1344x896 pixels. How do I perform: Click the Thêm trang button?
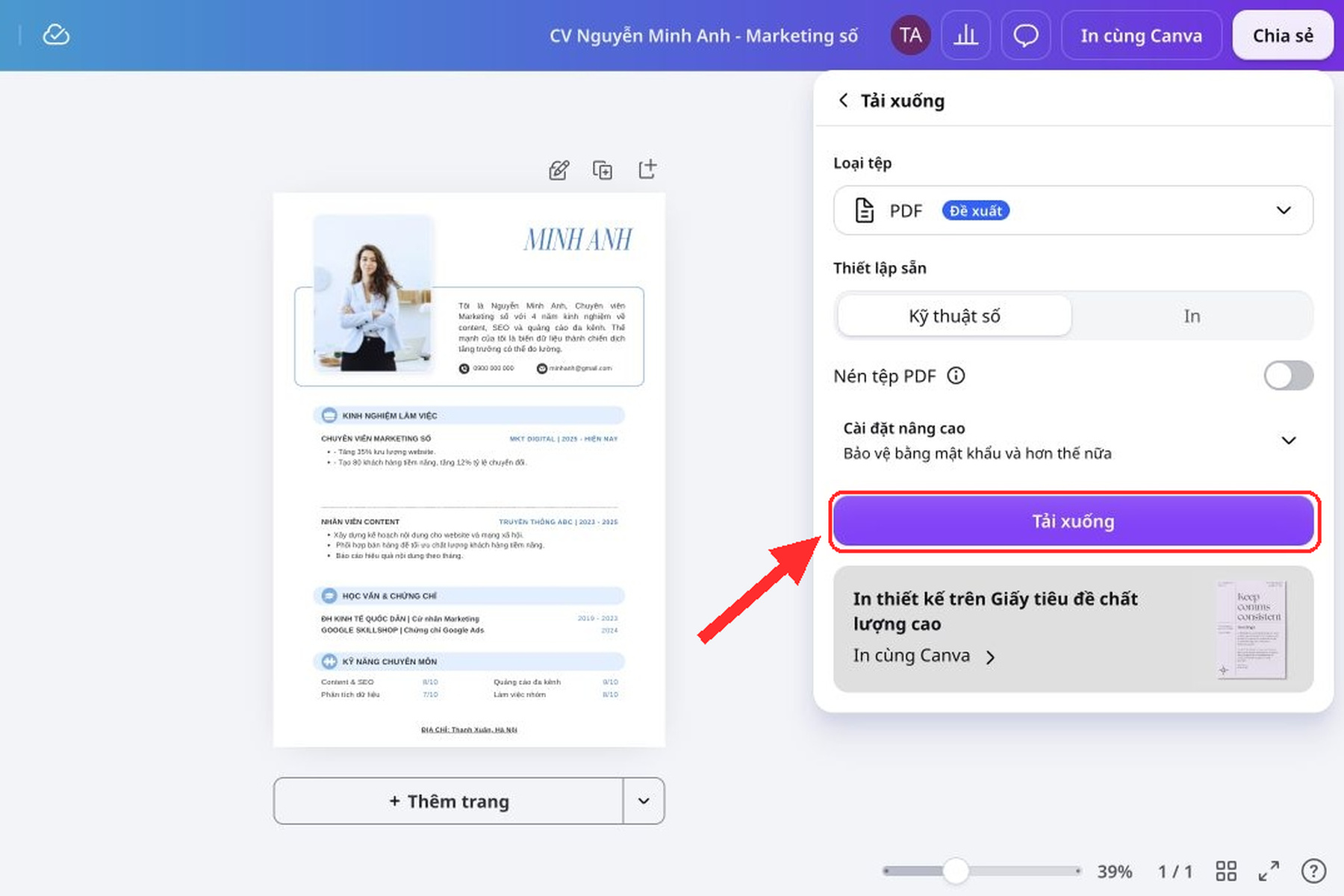(448, 801)
